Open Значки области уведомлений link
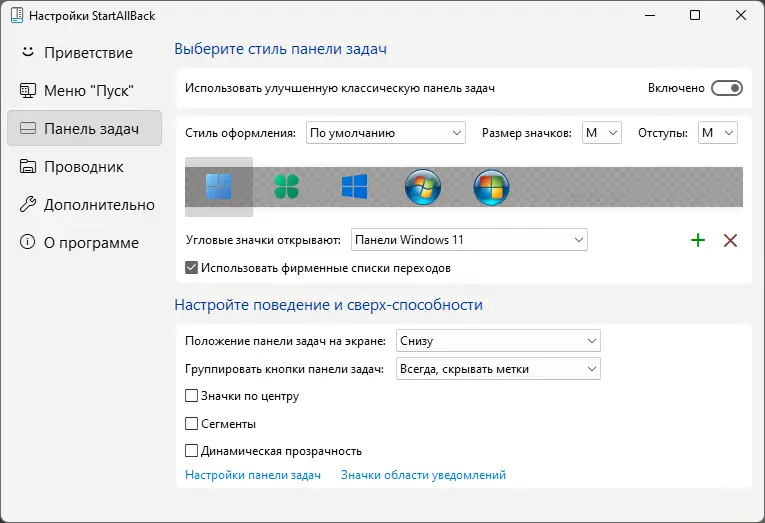The height and width of the screenshot is (523, 765). pos(423,475)
